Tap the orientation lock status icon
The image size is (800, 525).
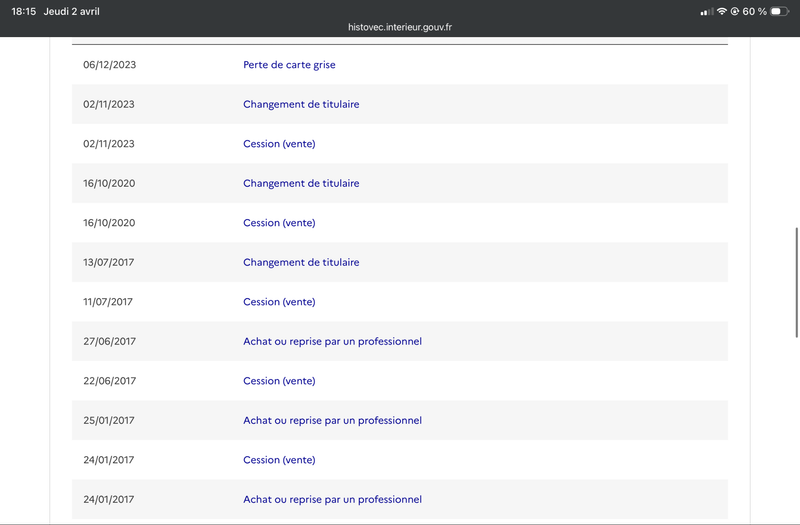735,11
